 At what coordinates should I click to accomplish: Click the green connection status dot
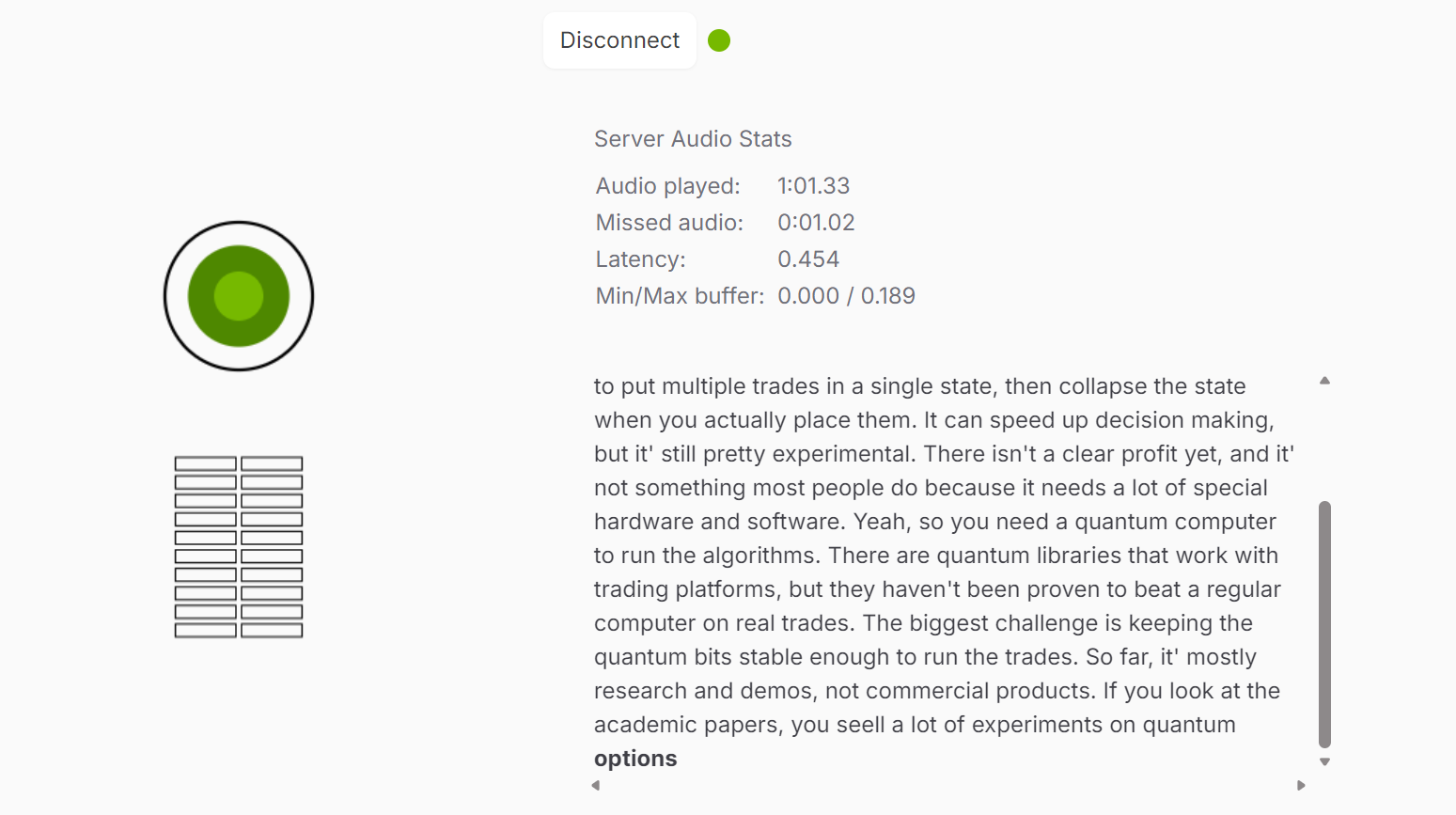tap(719, 40)
